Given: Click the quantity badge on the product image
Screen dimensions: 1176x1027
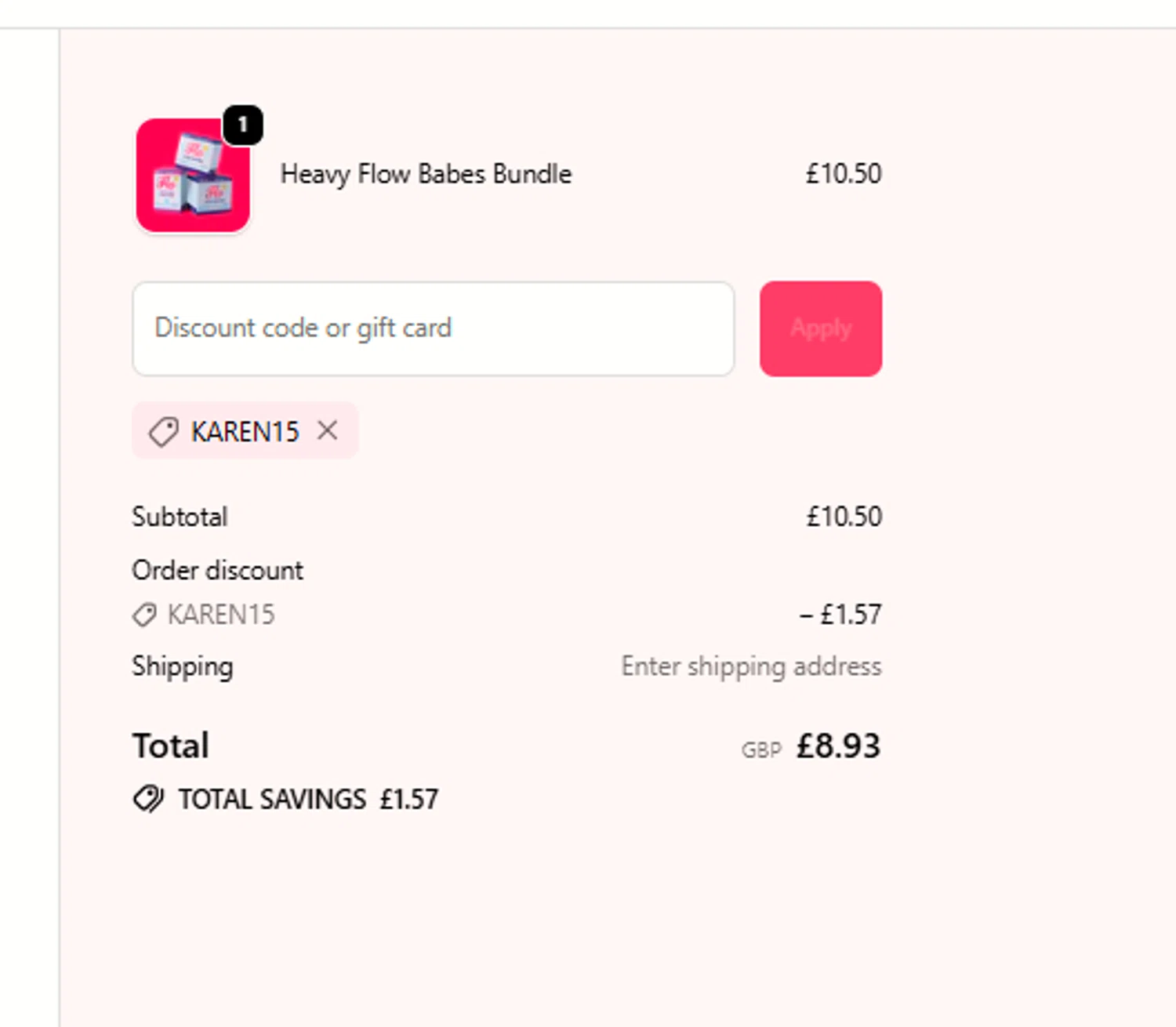Looking at the screenshot, I should point(243,125).
